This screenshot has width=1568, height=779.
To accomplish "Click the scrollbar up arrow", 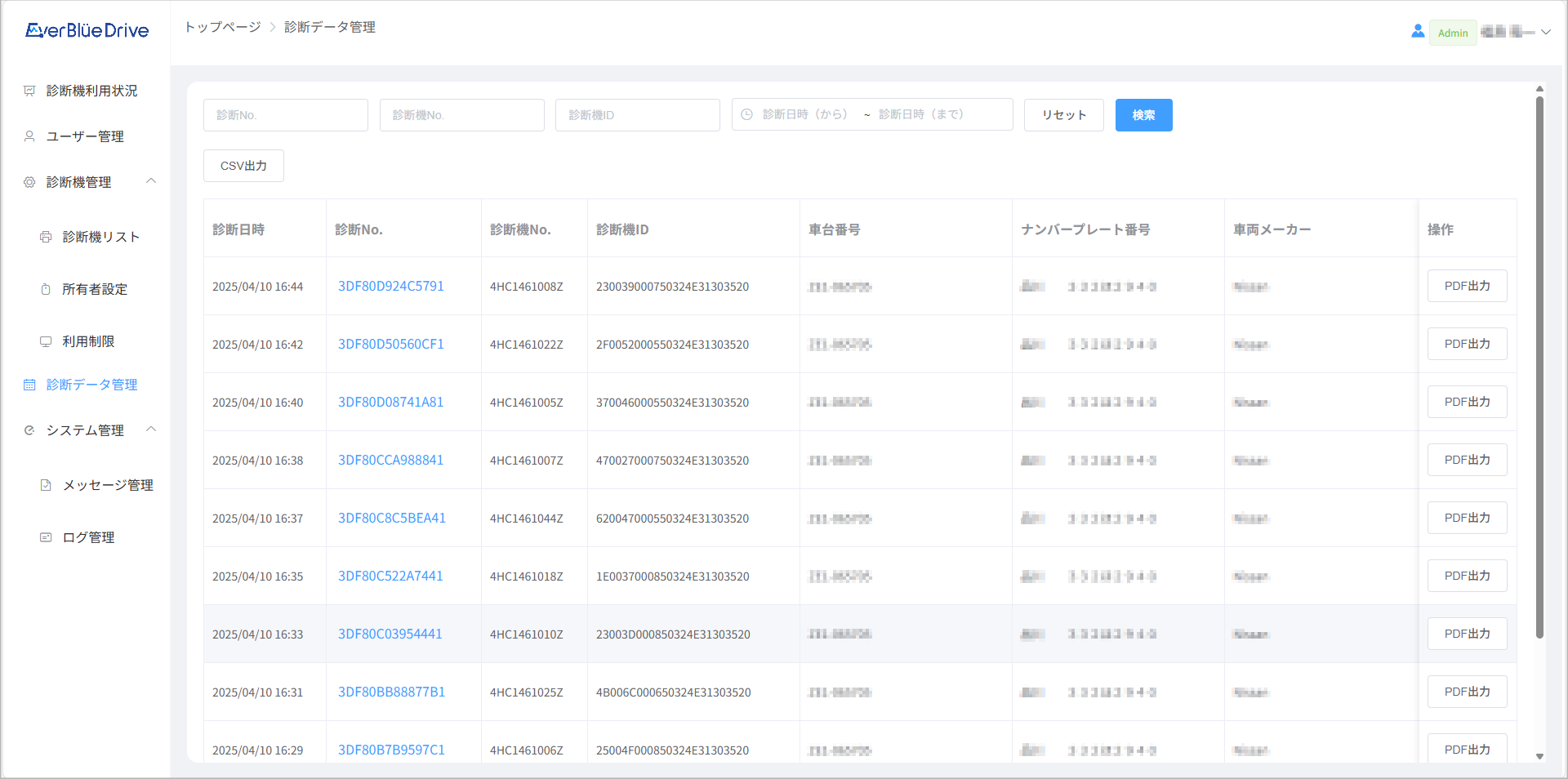I will pos(1539,88).
